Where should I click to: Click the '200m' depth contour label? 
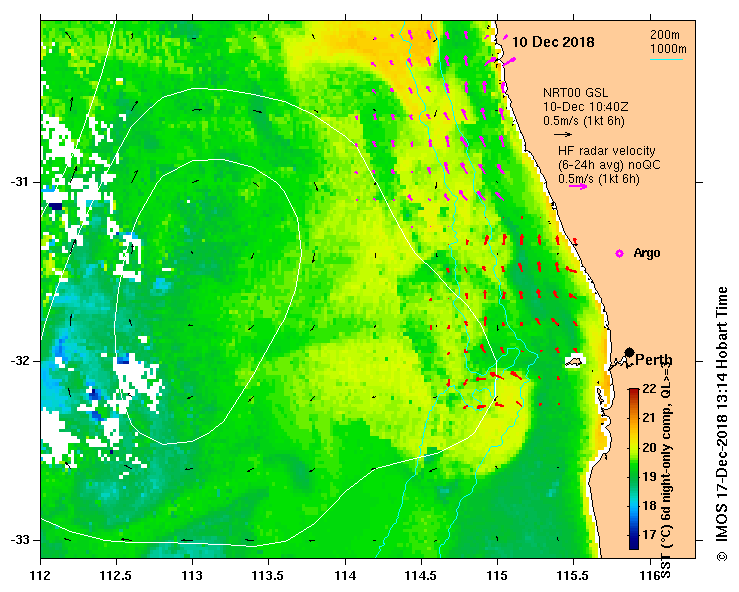tap(665, 35)
